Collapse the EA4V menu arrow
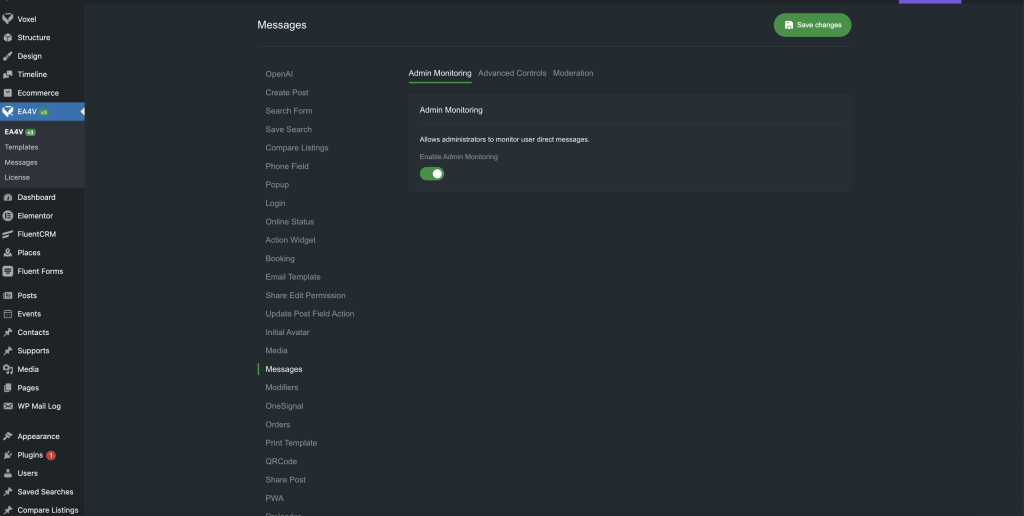This screenshot has width=1024, height=516. (81, 111)
